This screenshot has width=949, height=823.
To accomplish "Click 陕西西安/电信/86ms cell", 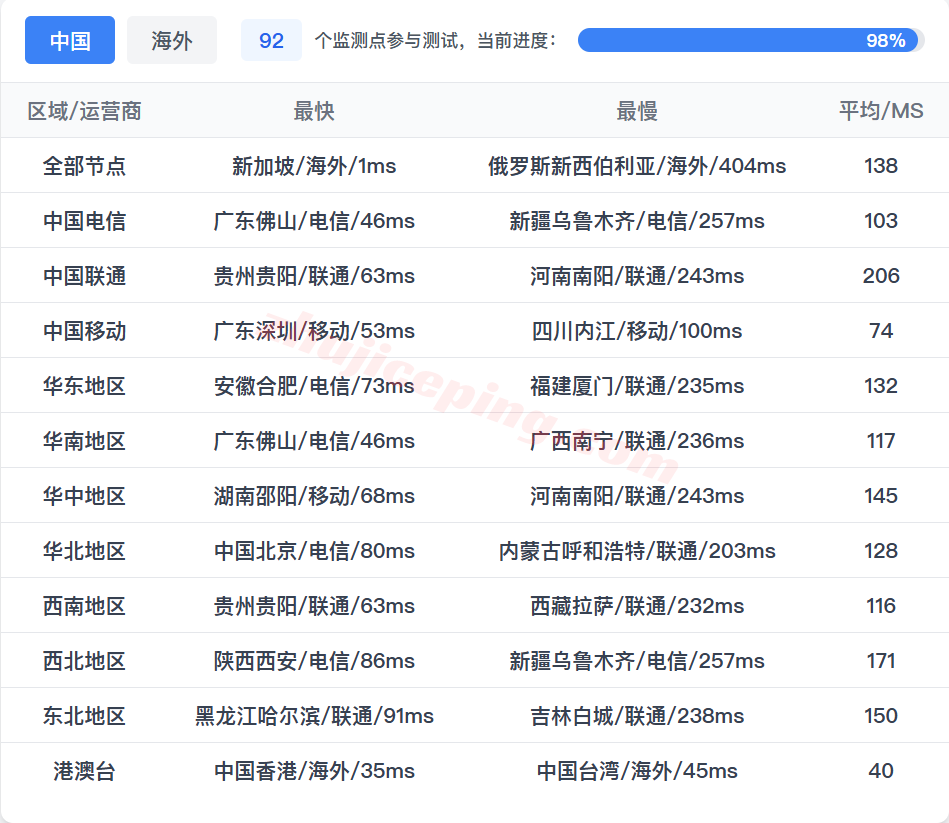I will [x=314, y=661].
